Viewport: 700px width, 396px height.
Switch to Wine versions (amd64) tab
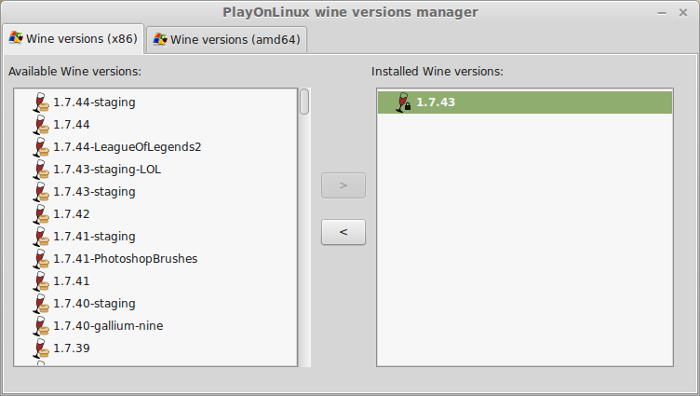(x=227, y=39)
